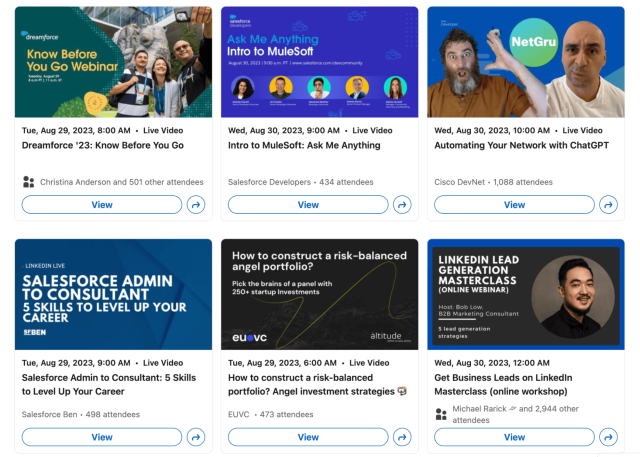Click date 'Wed, Aug 30, 2023, 12:00 AM'

(x=492, y=363)
